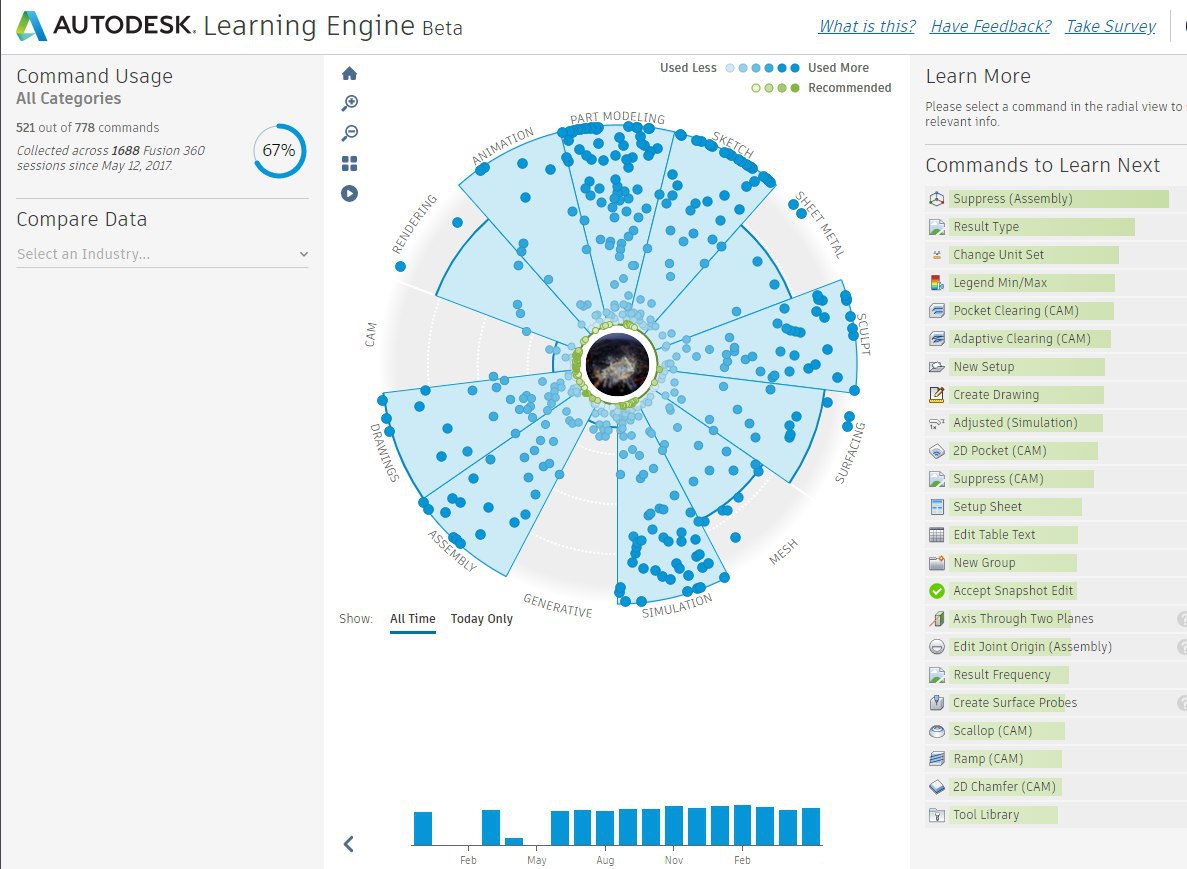Image resolution: width=1187 pixels, height=869 pixels.
Task: Click the Result Type command icon
Action: point(936,227)
